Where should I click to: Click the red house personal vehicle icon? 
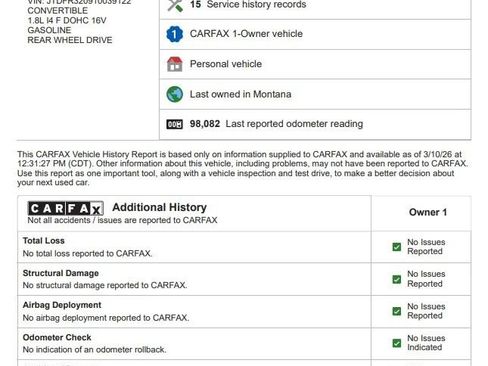pos(175,64)
